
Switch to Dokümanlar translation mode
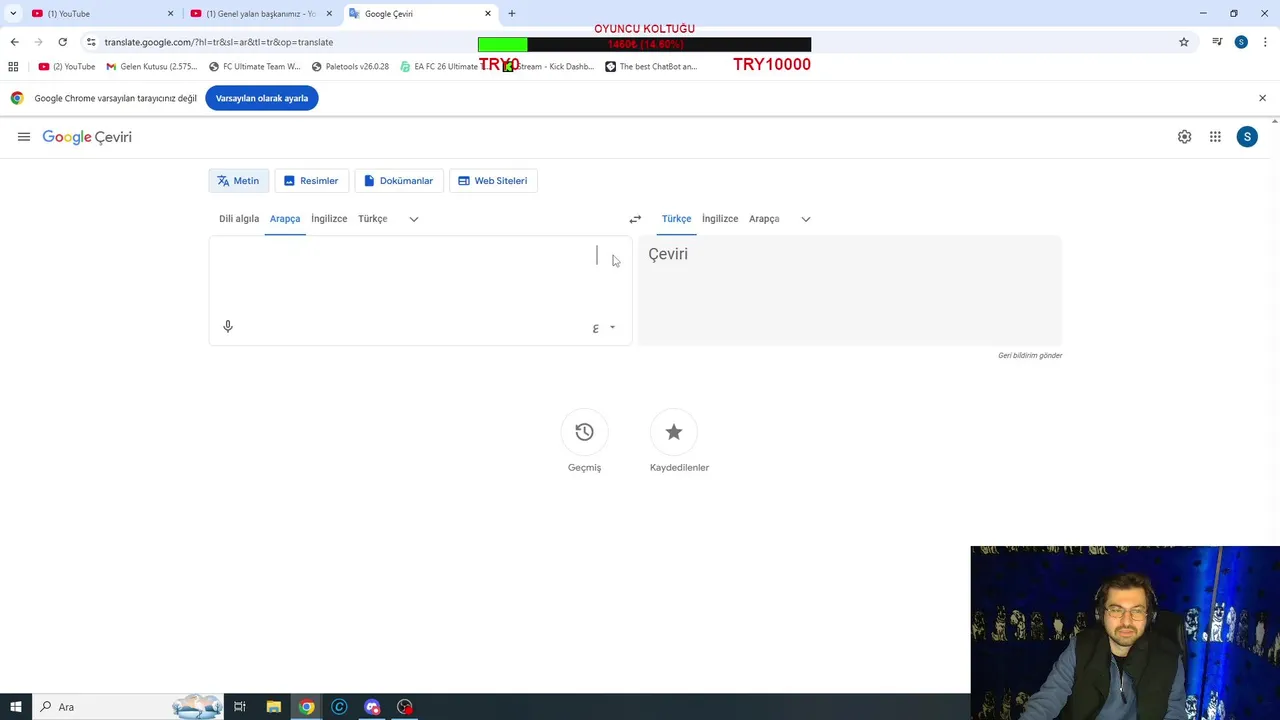click(x=398, y=181)
